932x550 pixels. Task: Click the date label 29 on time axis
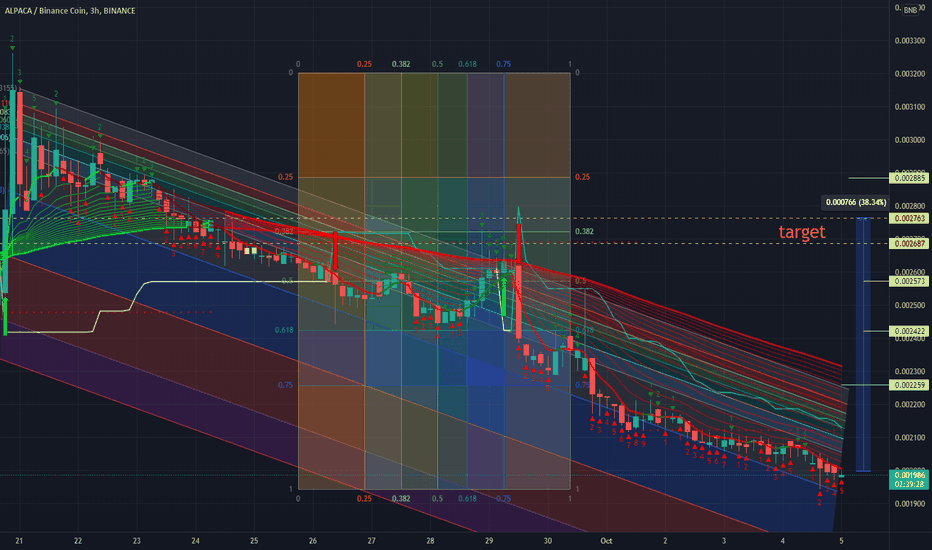click(489, 540)
